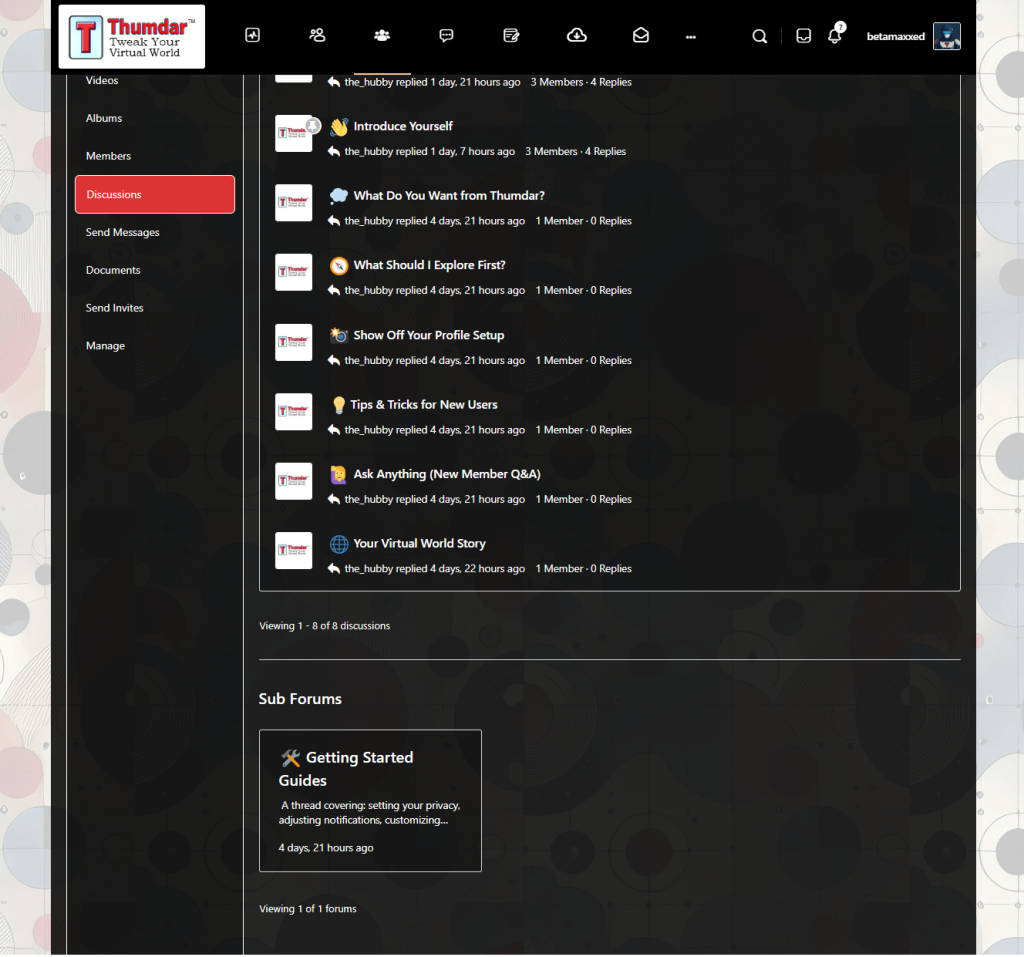Expand the more options ellipsis menu
Screen dimensions: 1024x957
click(691, 37)
